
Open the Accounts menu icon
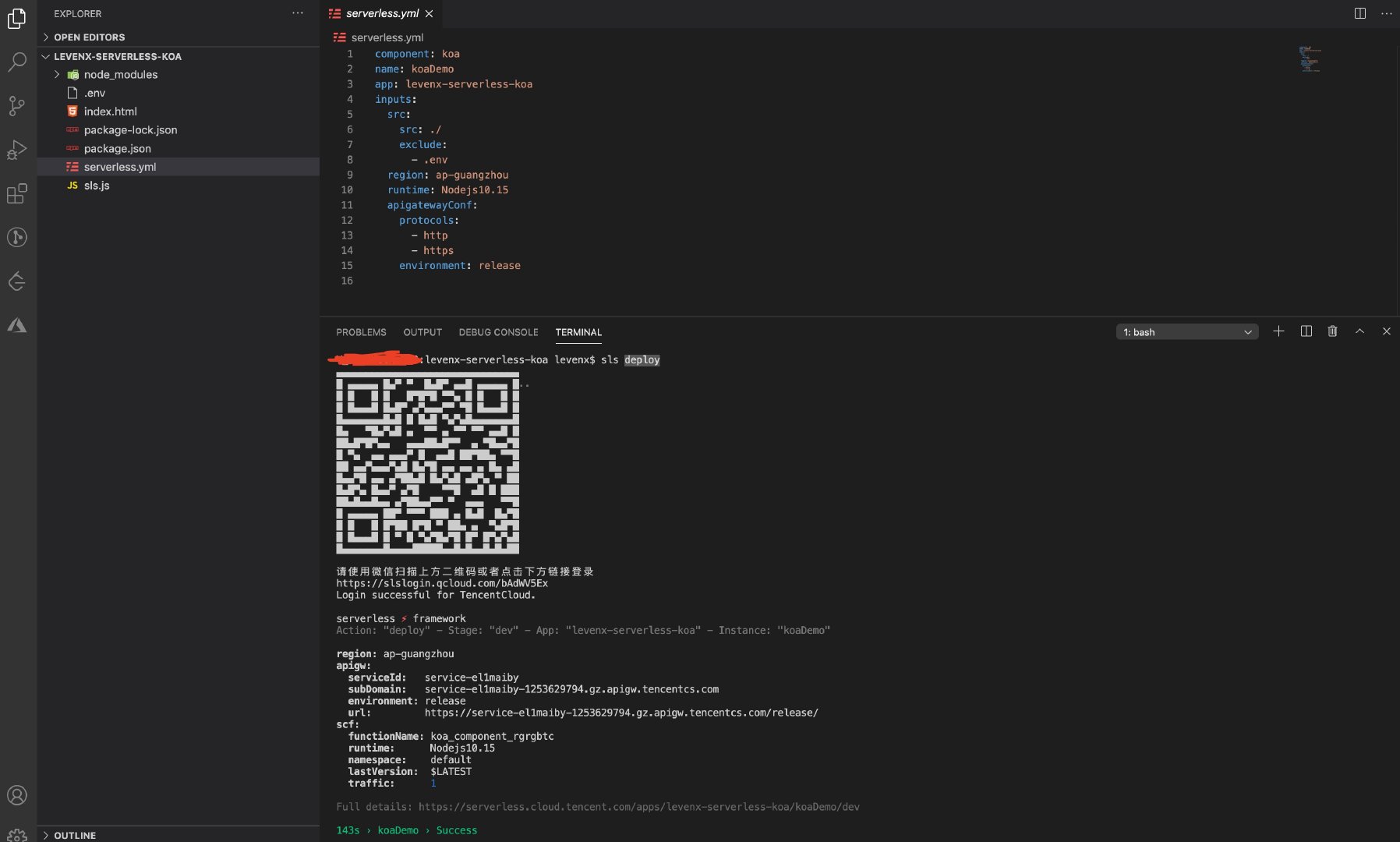[x=17, y=795]
